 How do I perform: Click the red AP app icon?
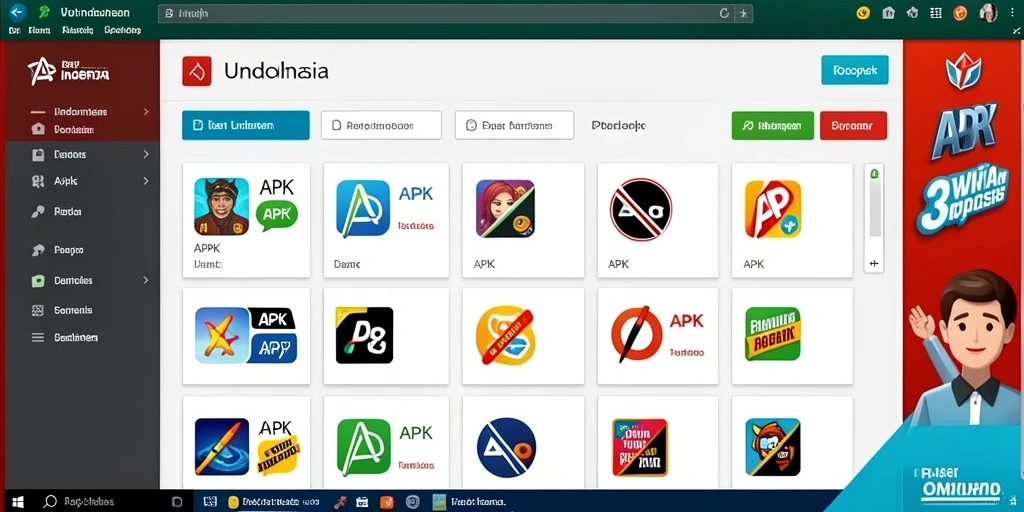(x=773, y=209)
